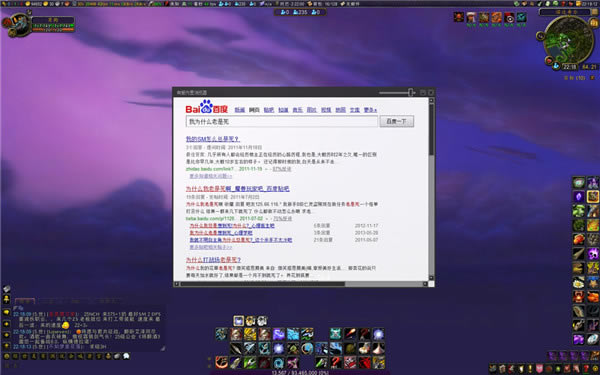Open 百度快照 under the tieba.baidu.com result
600x375 pixels.
point(282,218)
